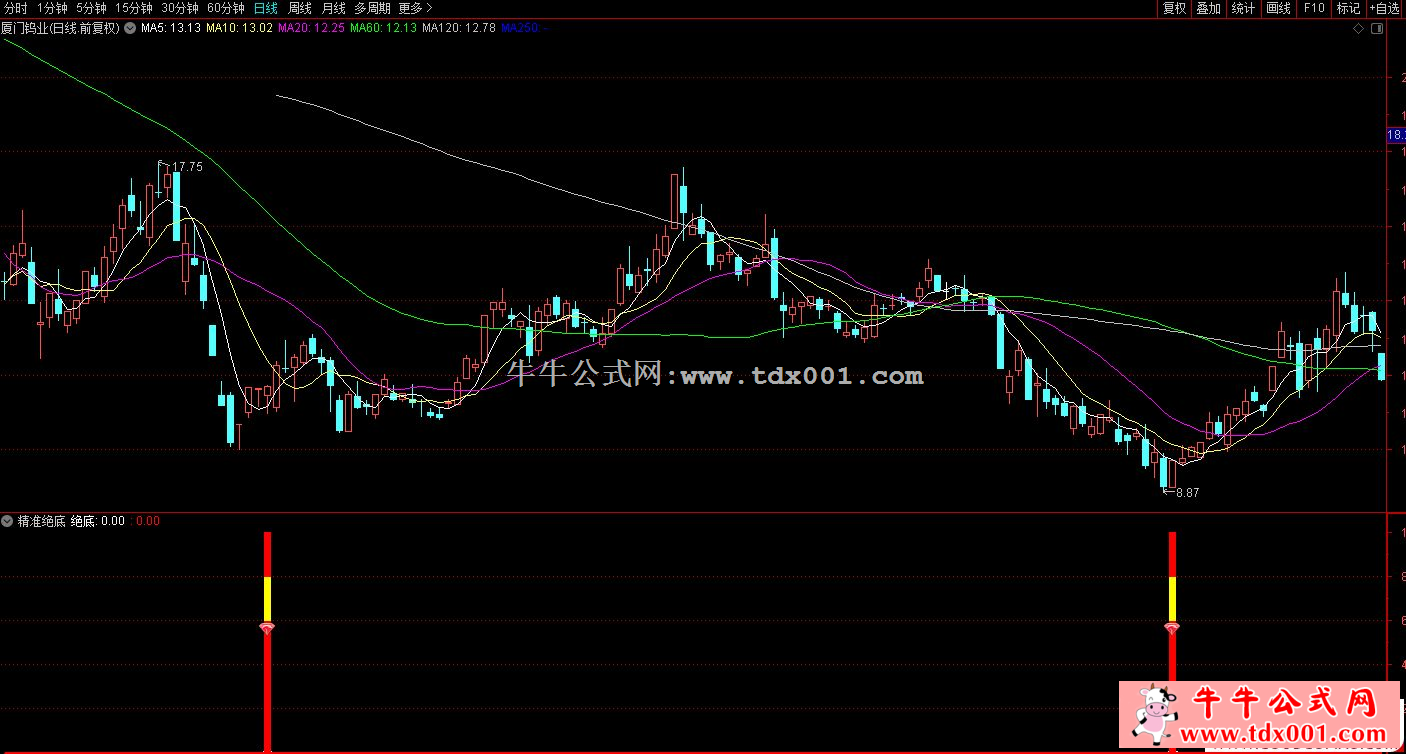The image size is (1406, 754).
Task: Select the 1分钟 period tab
Action: (x=51, y=7)
